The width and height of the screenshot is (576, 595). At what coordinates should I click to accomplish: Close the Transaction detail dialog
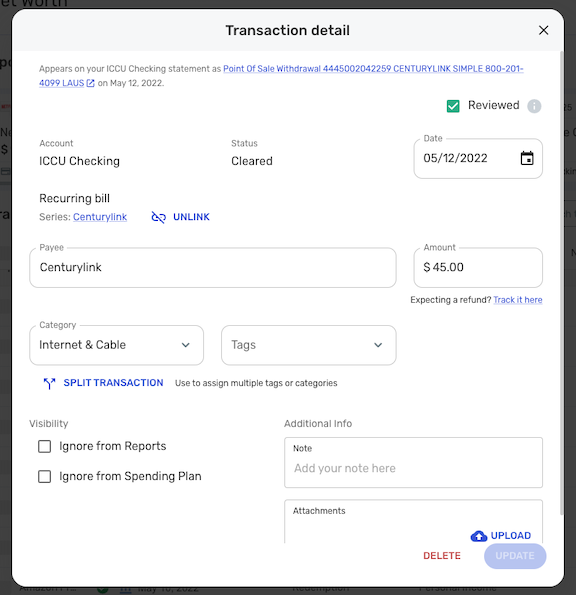tap(543, 30)
